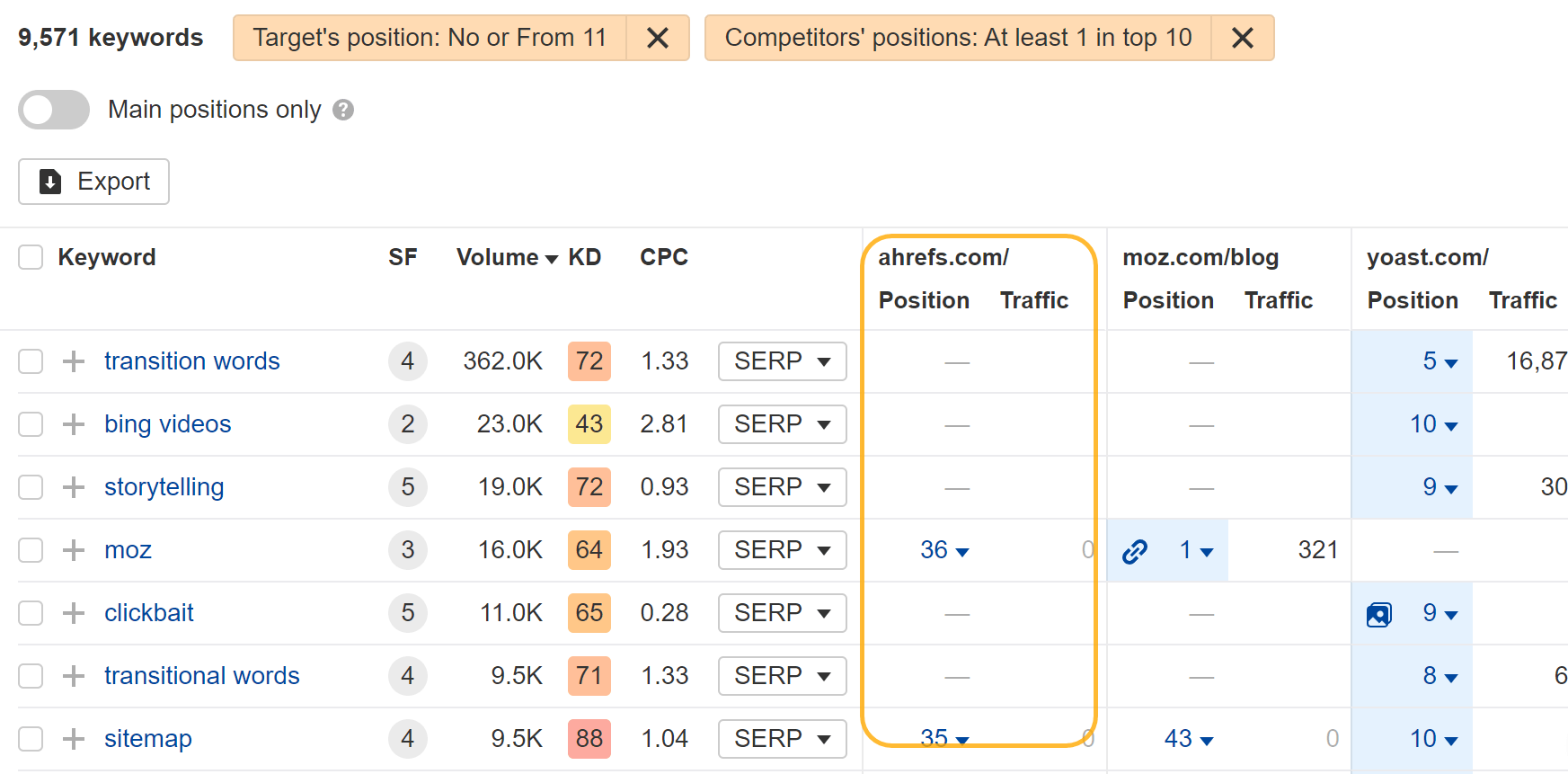Check the select-all Keyword header checkbox
The height and width of the screenshot is (774, 1568).
point(31,257)
